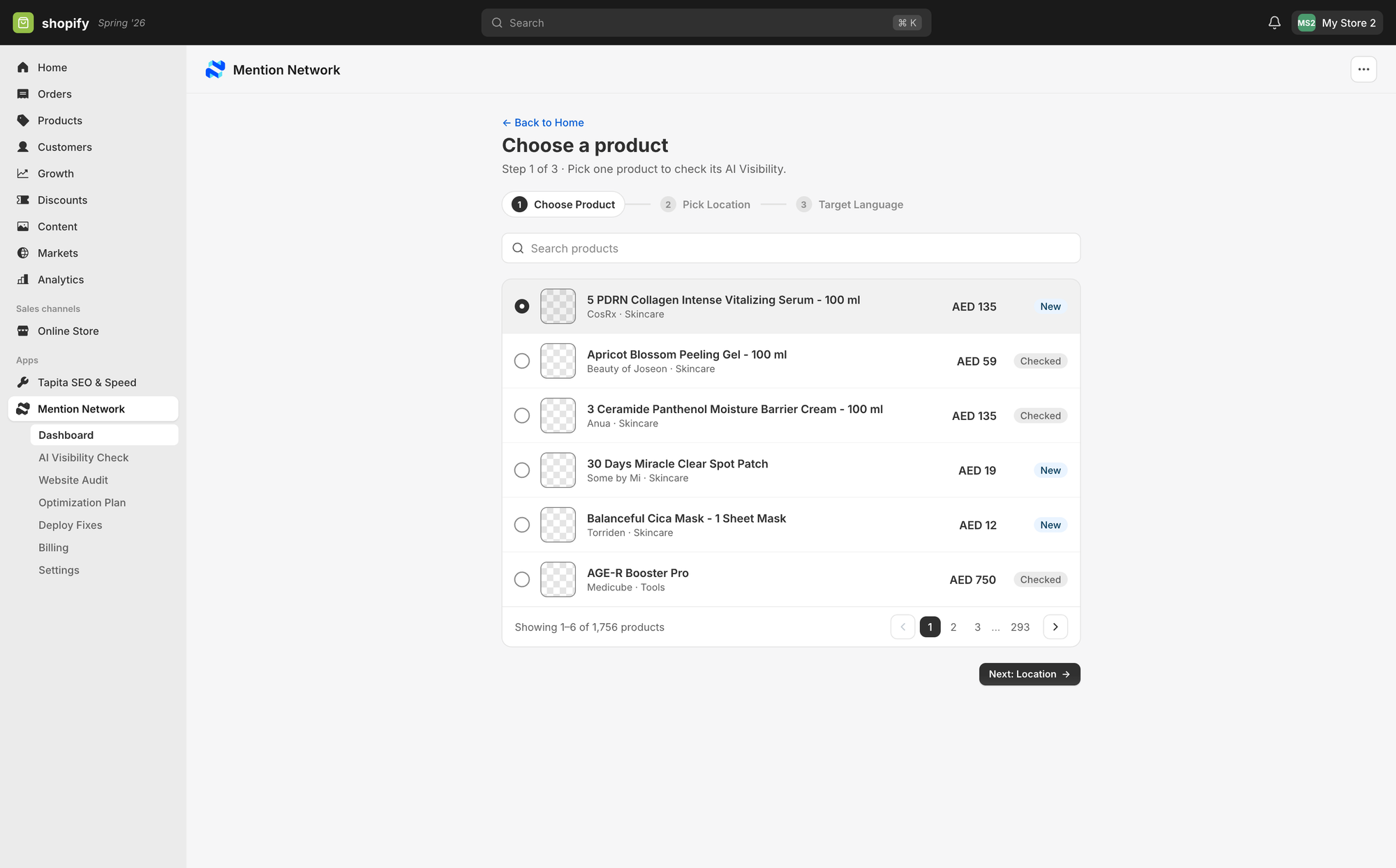Open Billing submenu item
The height and width of the screenshot is (868, 1396).
(54, 548)
